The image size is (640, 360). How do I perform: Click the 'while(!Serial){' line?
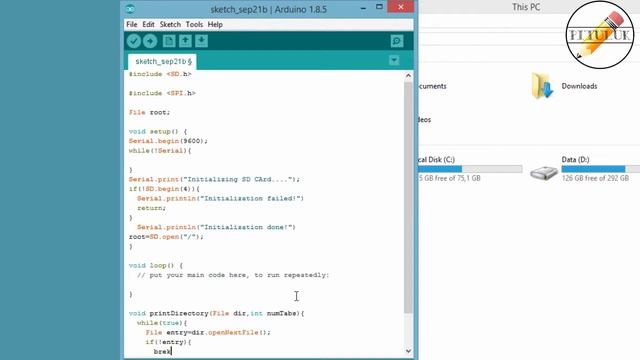(160, 151)
